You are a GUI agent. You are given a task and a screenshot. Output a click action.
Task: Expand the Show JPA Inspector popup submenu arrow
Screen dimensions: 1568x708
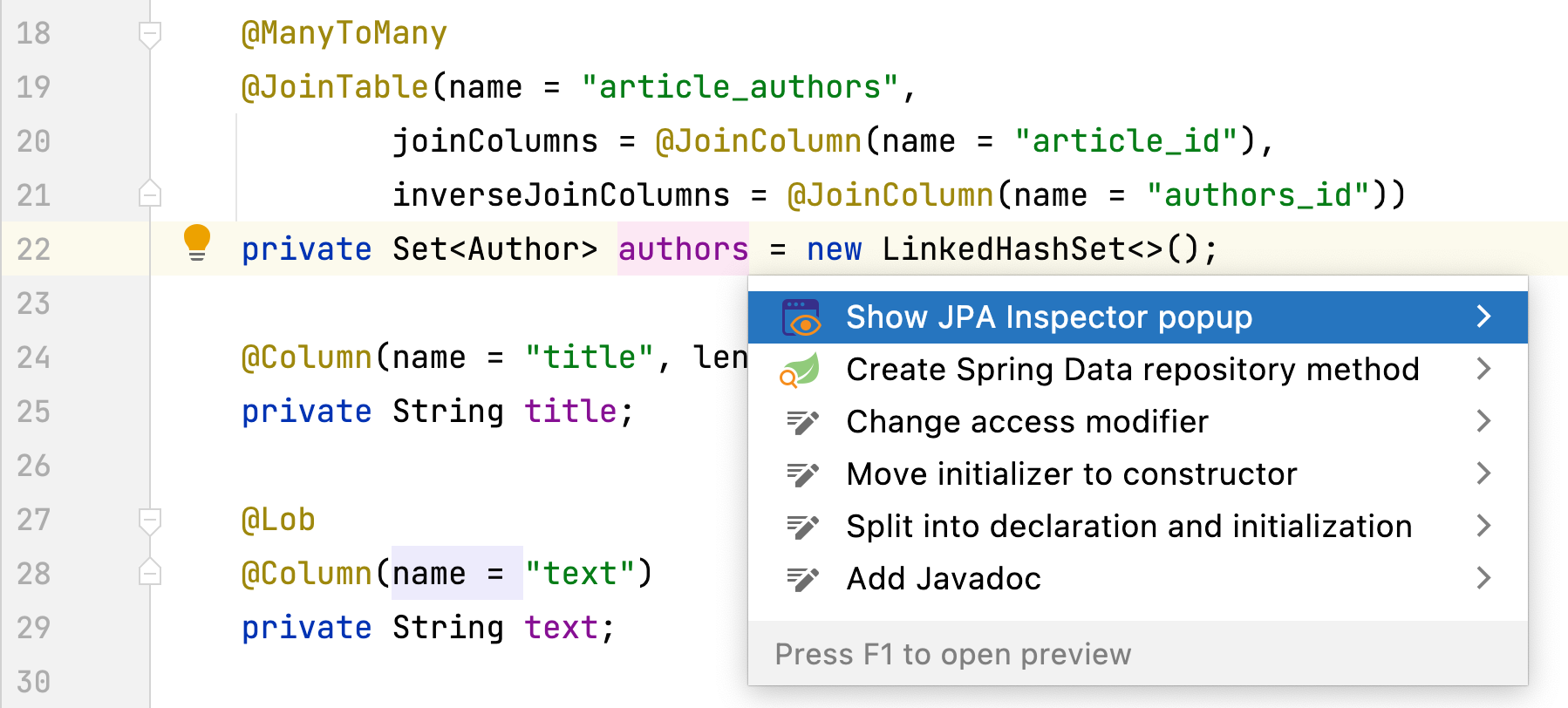(x=1483, y=317)
